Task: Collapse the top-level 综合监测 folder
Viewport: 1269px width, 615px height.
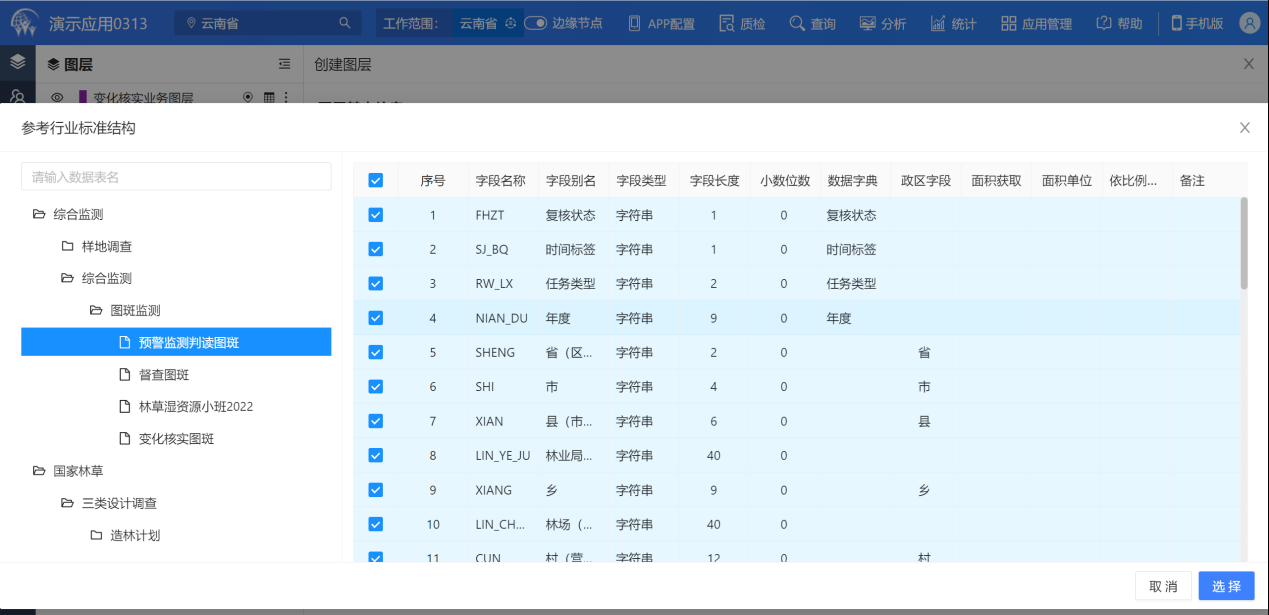Action: (x=39, y=214)
